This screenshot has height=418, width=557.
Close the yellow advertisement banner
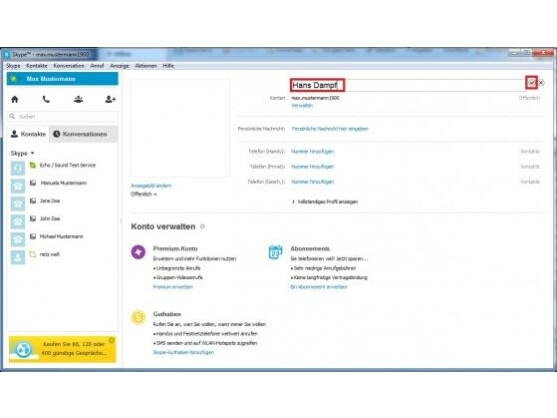111,340
